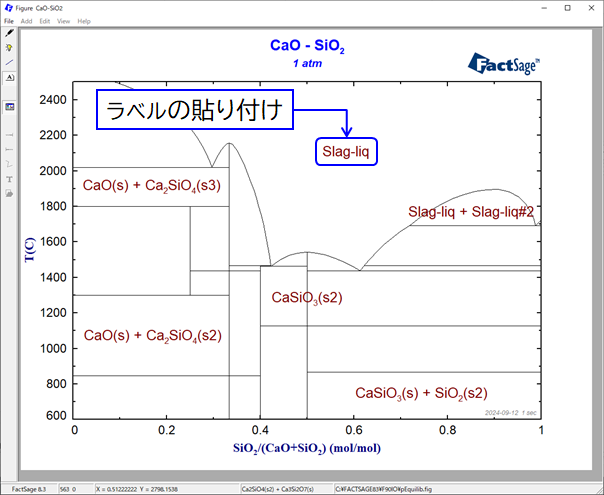Image resolution: width=604 pixels, height=495 pixels.
Task: Click the 1000 tick label on T axis
Action: coord(53,348)
